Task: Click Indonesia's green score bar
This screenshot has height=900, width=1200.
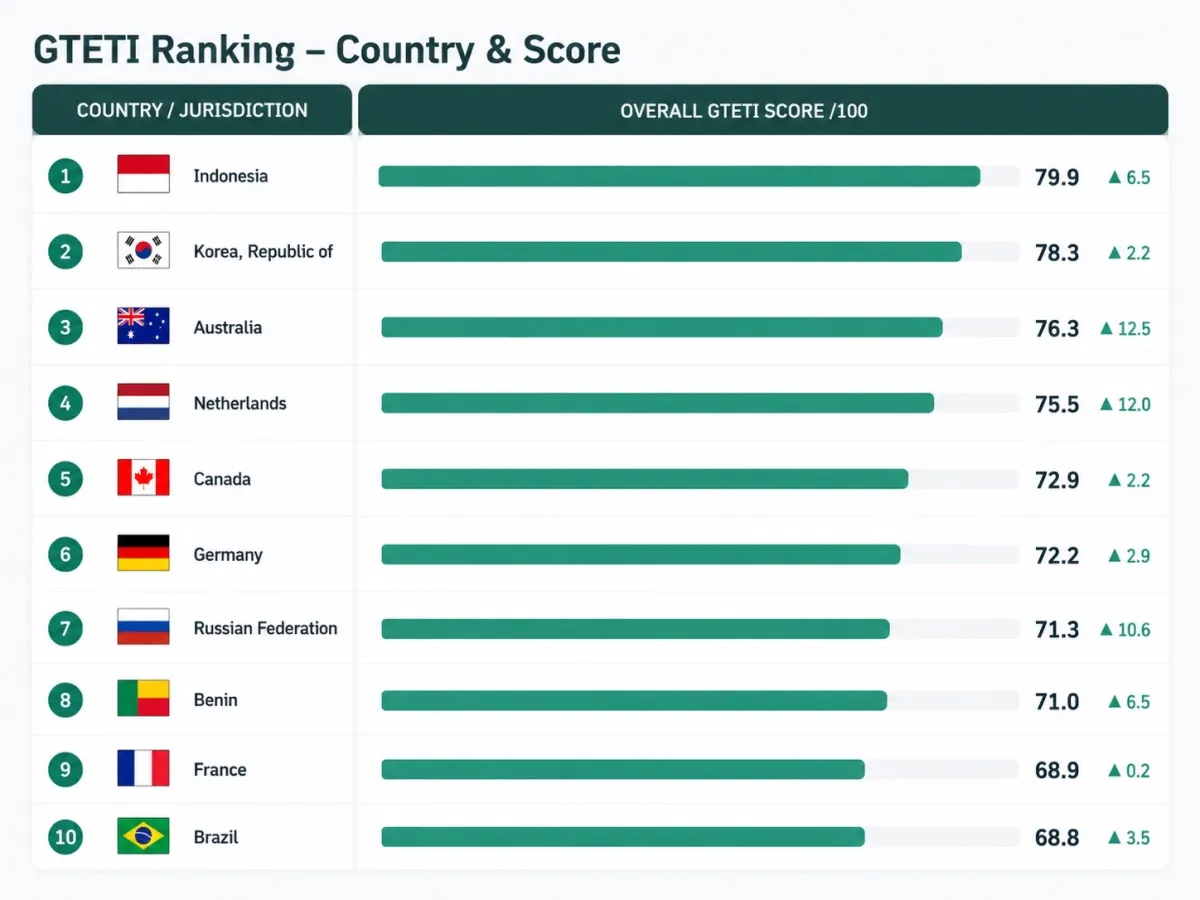Action: click(679, 176)
